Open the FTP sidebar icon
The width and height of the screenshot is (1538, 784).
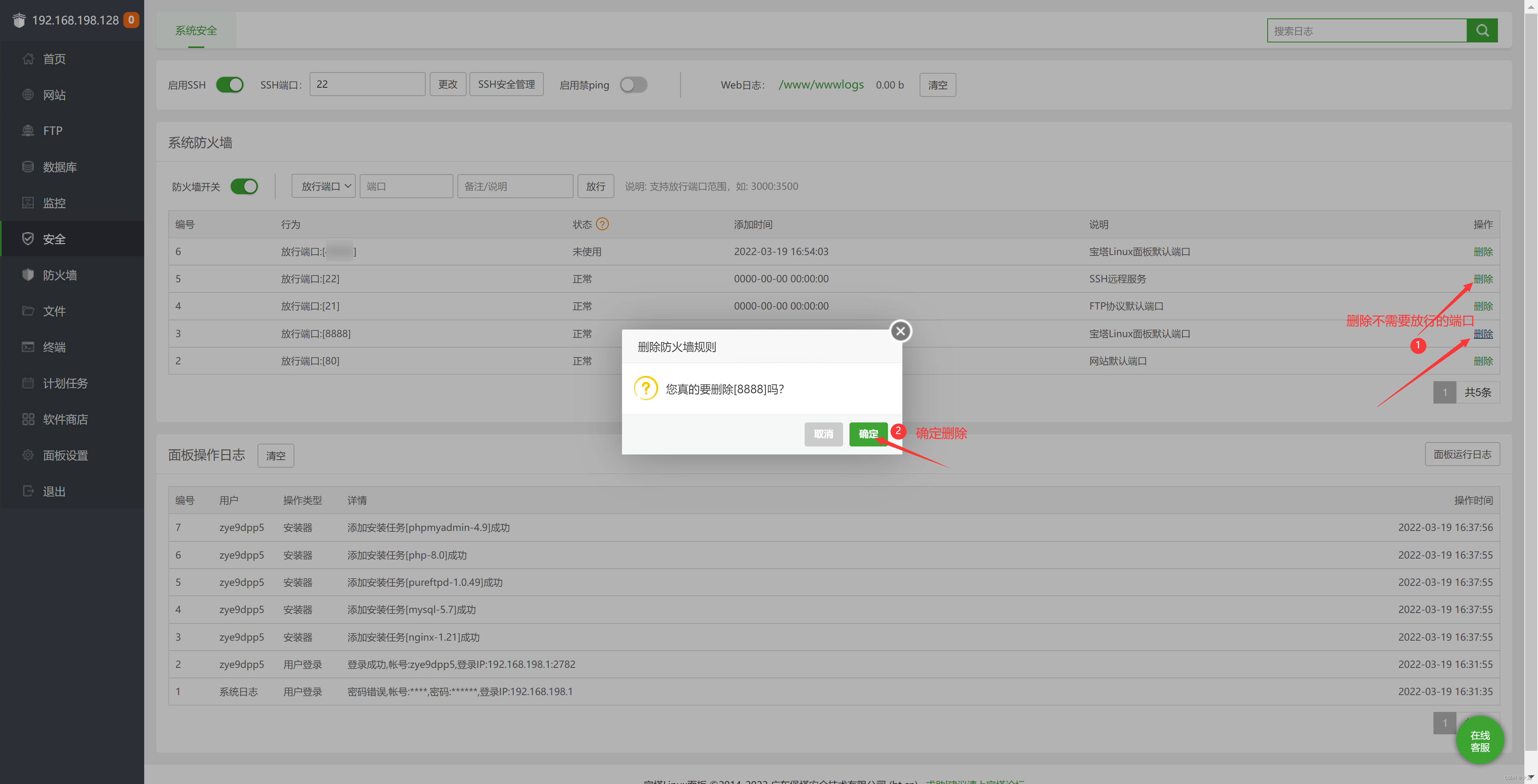[x=28, y=130]
